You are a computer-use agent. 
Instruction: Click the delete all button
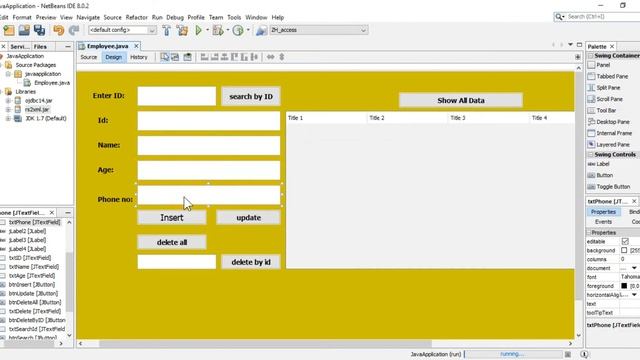172,242
